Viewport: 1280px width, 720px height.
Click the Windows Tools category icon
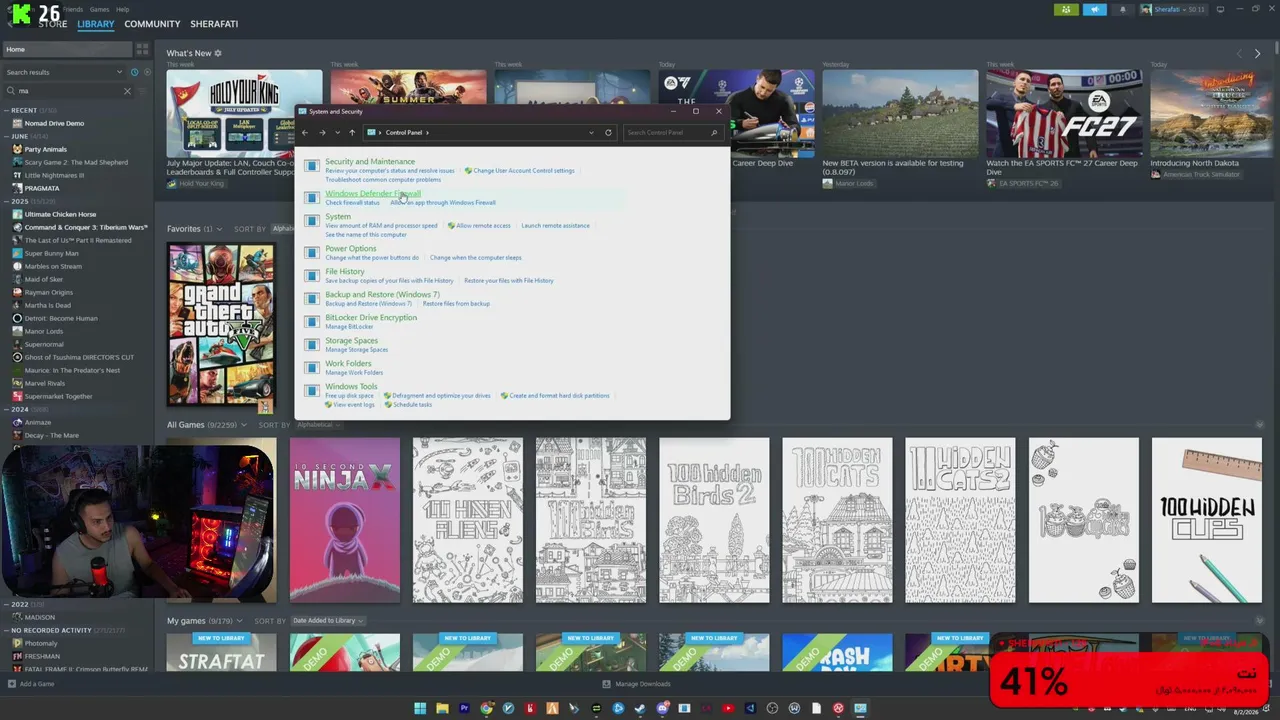click(x=312, y=391)
